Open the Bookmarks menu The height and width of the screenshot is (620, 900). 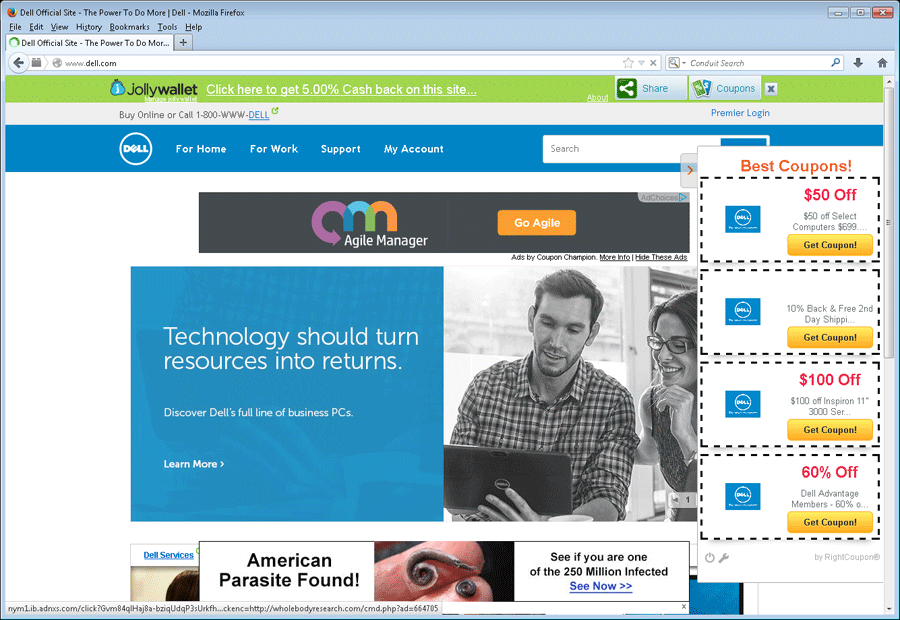click(x=129, y=27)
